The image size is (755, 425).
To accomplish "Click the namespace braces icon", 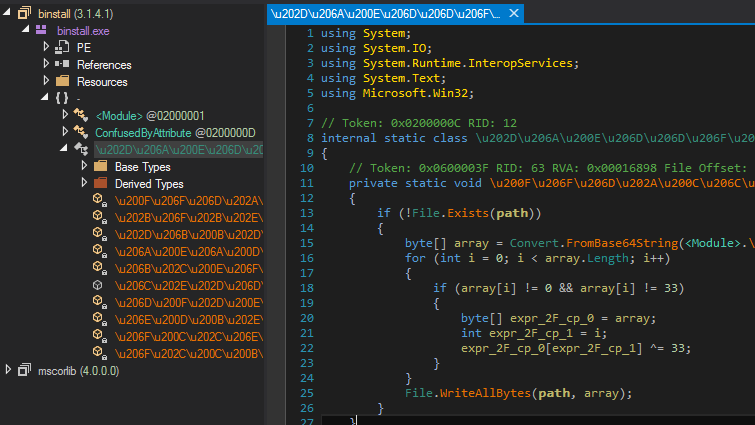I will [x=62, y=98].
